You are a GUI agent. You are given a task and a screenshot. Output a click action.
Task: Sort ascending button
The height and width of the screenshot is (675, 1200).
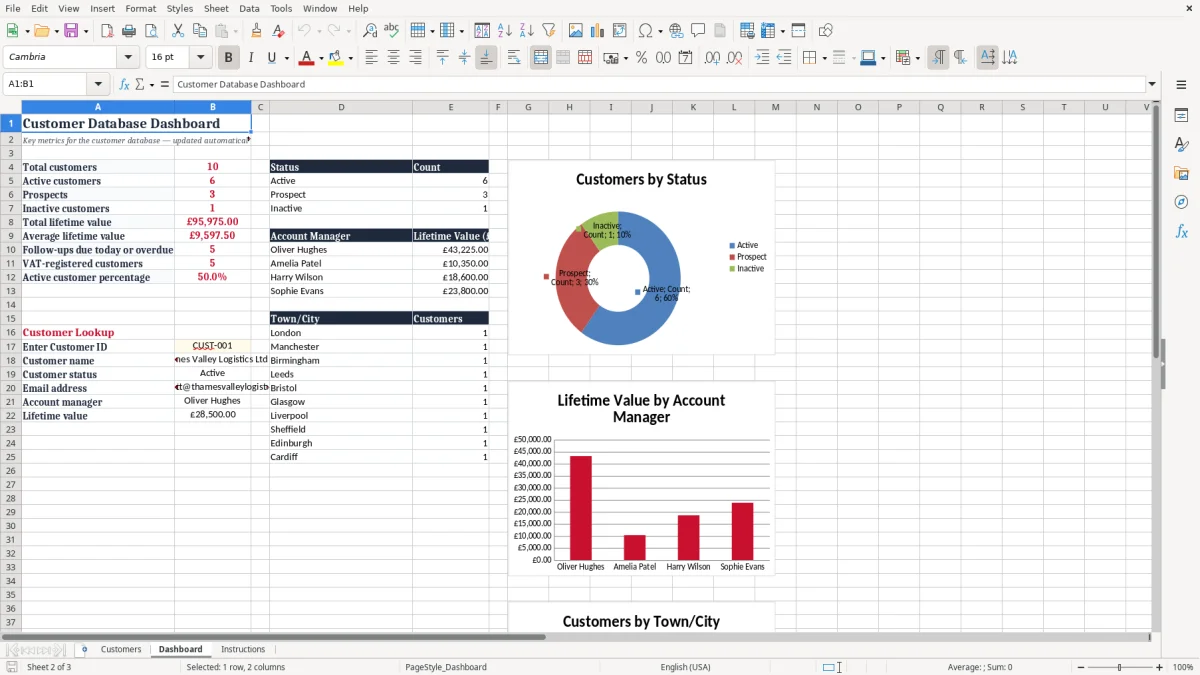[505, 31]
